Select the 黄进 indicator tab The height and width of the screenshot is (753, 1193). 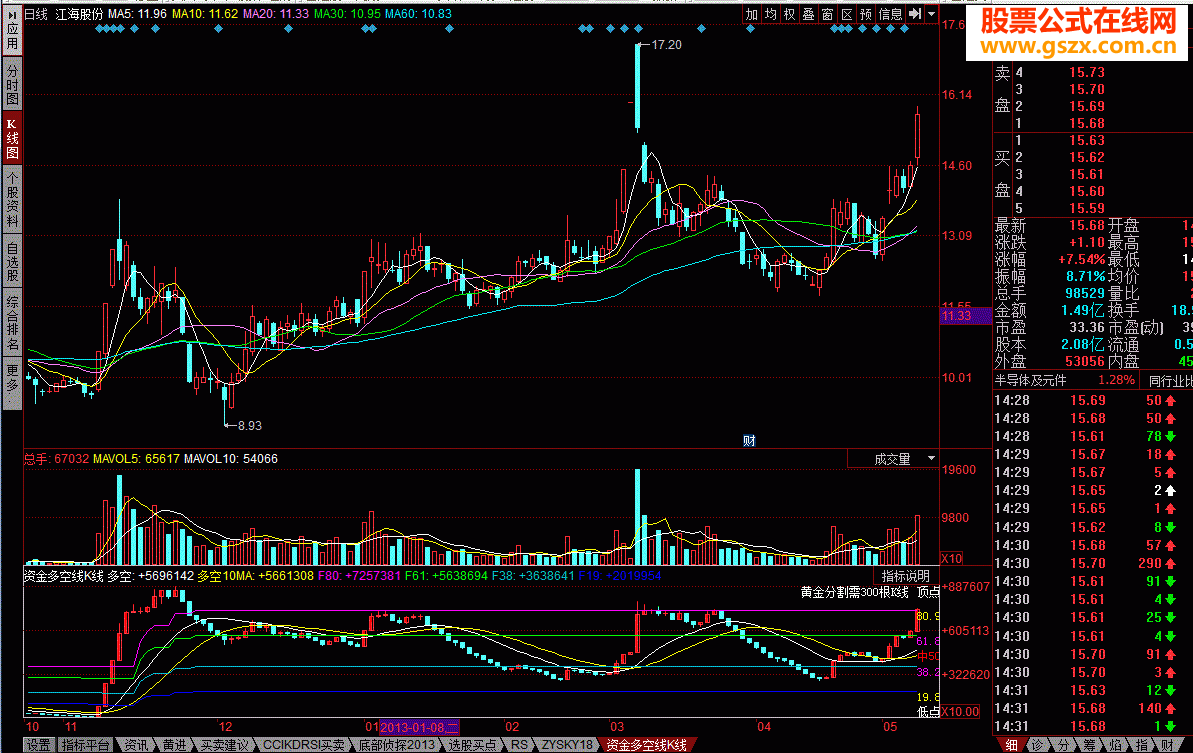point(174,745)
